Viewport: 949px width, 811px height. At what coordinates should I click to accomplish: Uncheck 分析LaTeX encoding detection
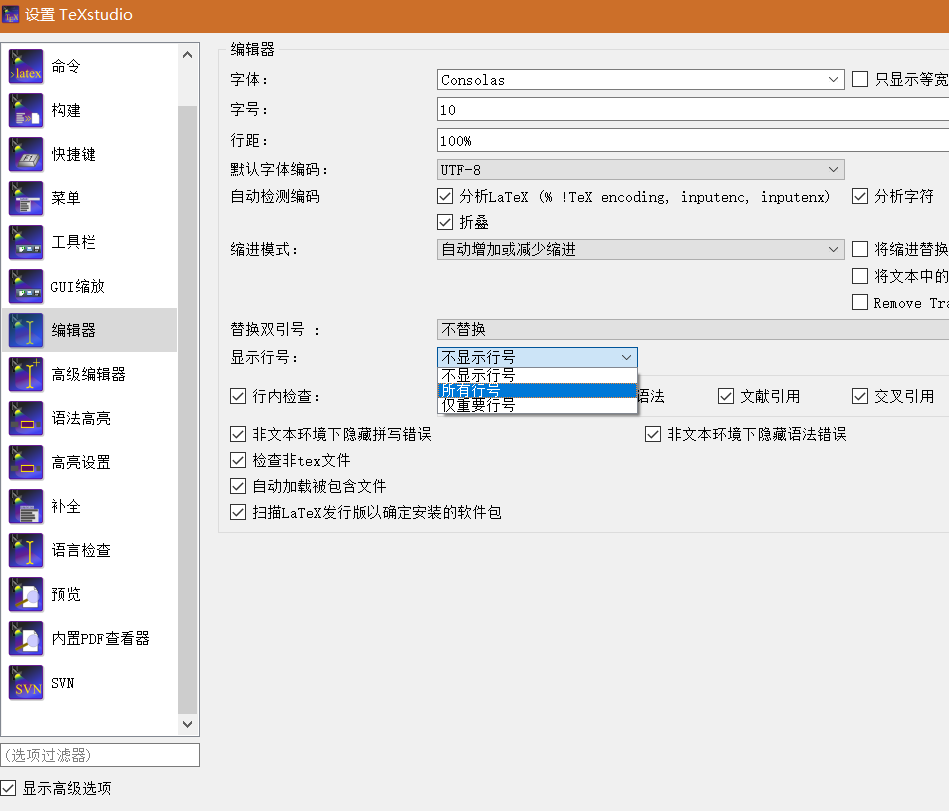[445, 196]
